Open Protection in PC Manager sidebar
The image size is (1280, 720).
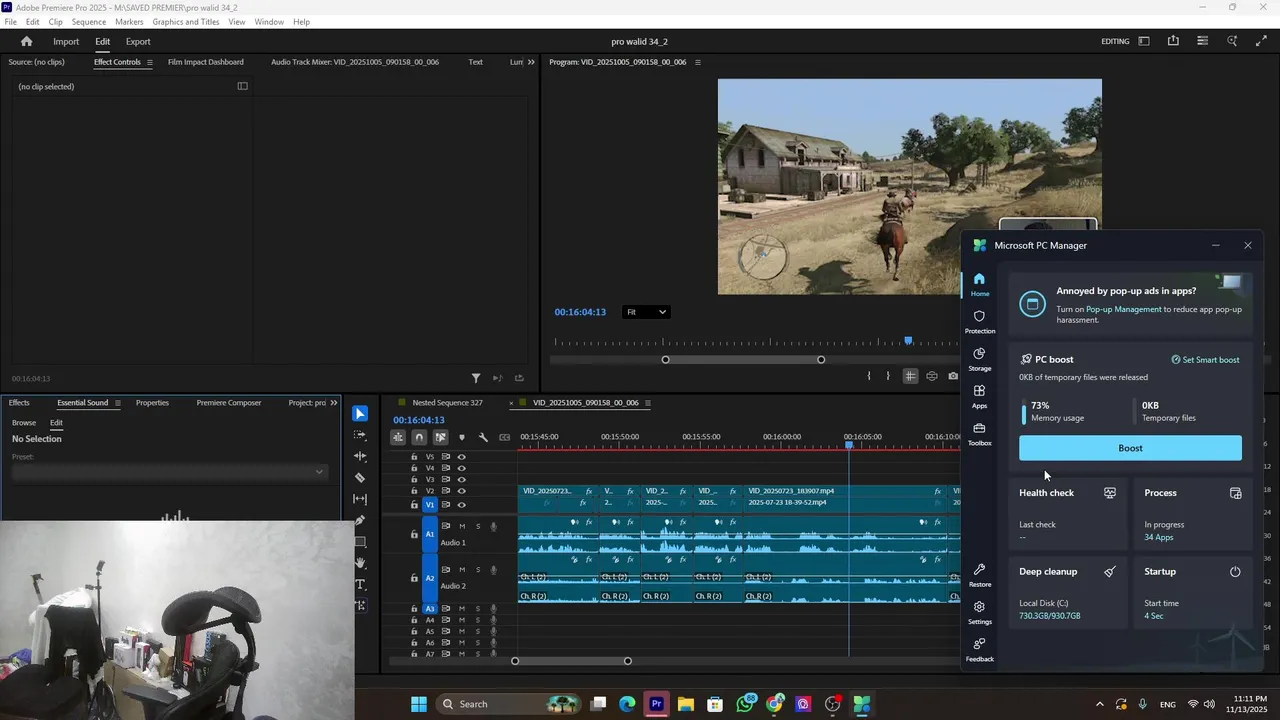(980, 321)
